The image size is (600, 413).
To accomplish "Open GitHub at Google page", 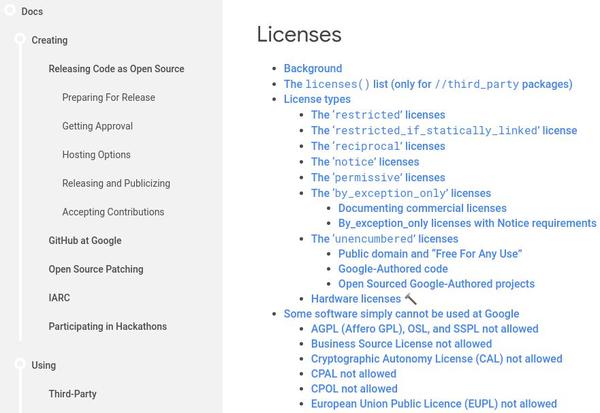I will coord(85,241).
